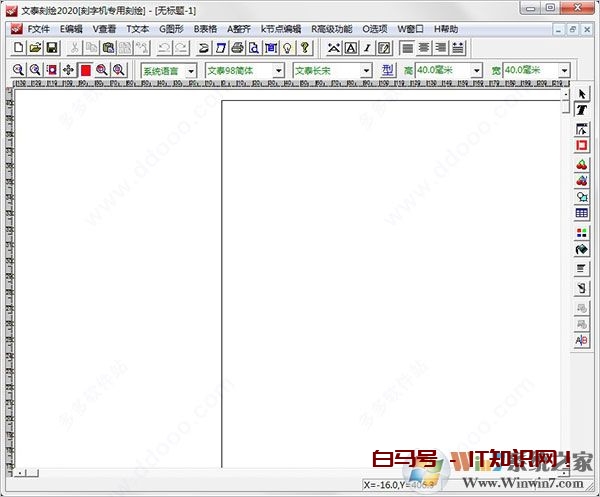Save the document using the floppy disk icon
600x497 pixels.
click(51, 48)
